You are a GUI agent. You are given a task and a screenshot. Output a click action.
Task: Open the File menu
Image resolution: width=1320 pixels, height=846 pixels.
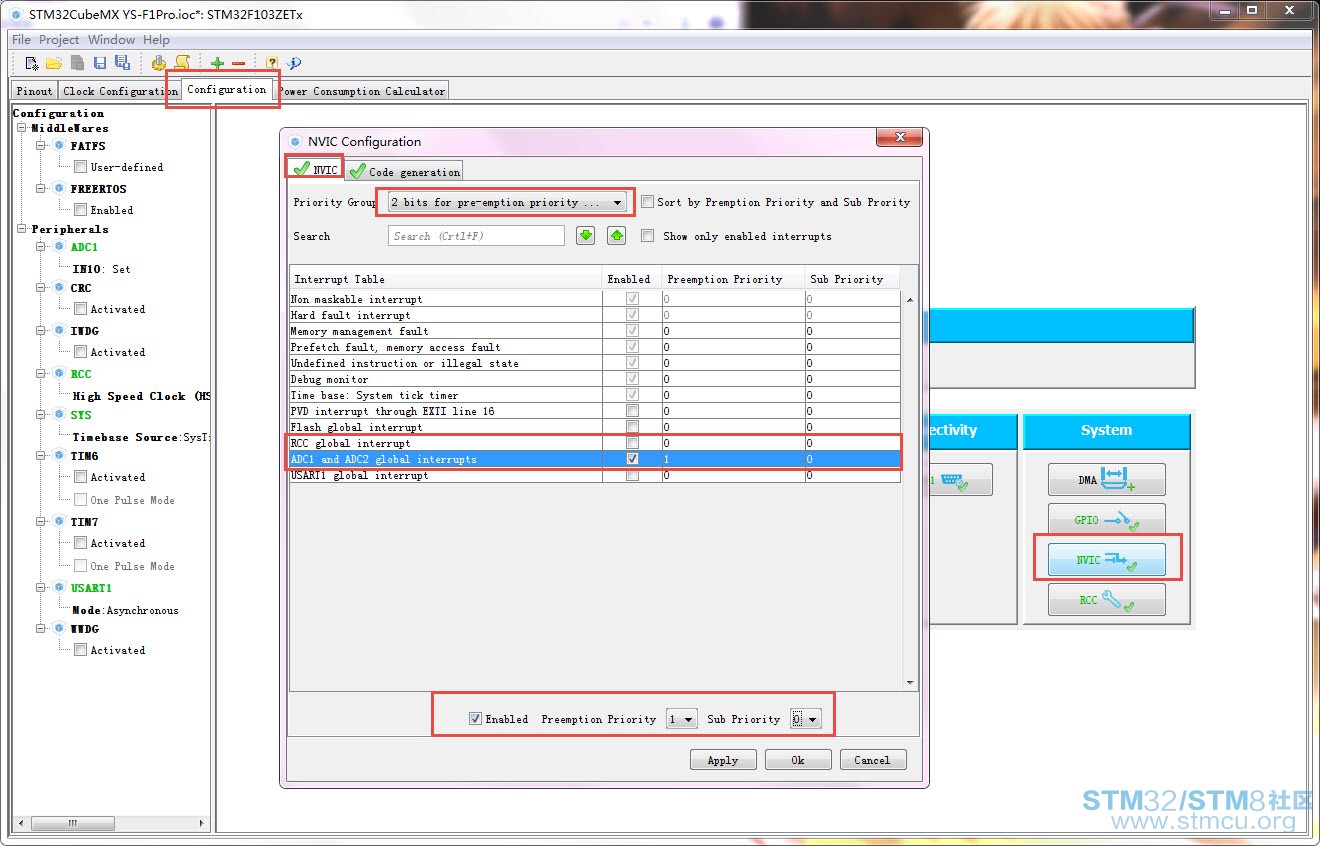[21, 40]
